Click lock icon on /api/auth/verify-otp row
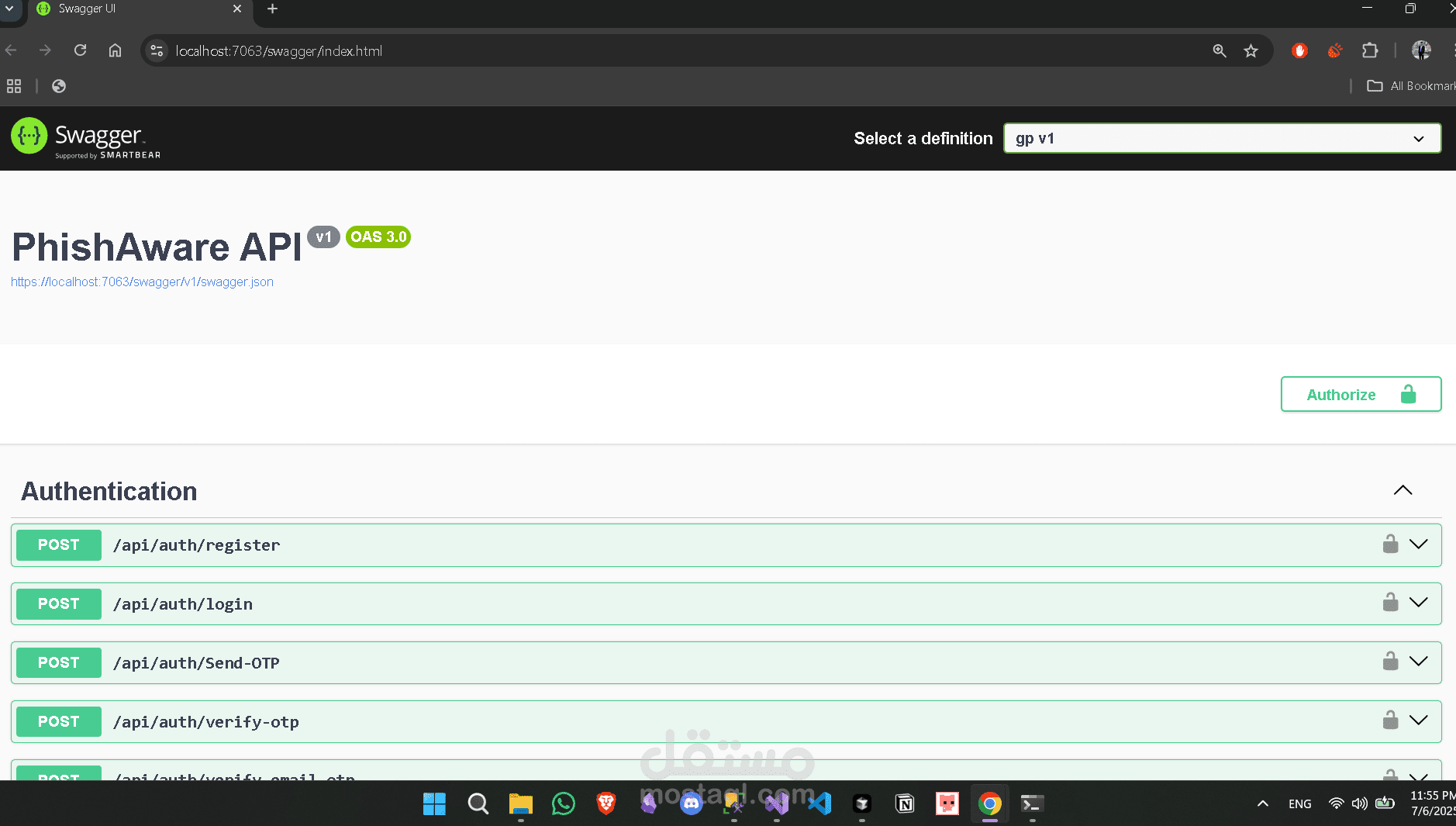1456x826 pixels. pos(1390,720)
